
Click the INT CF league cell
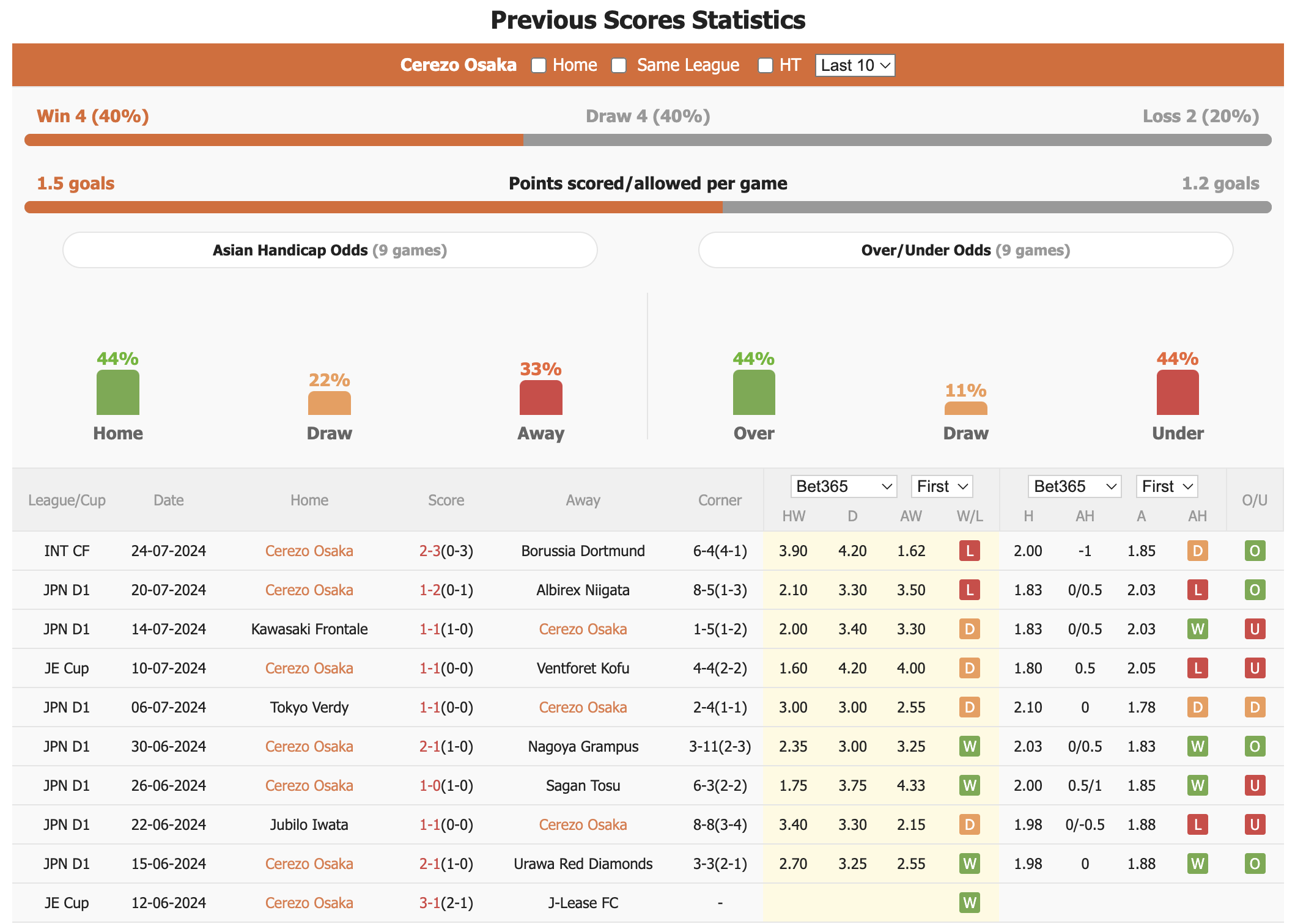(x=67, y=551)
